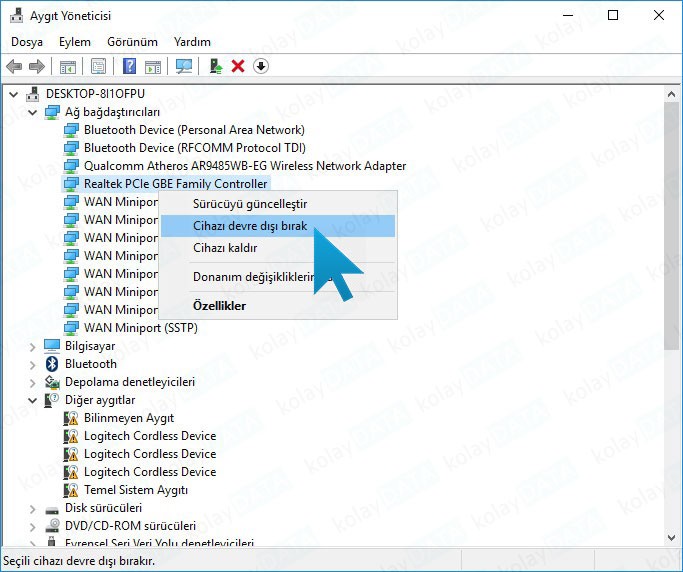This screenshot has height=572, width=683.
Task: Click the Qualcomm Atheros adapter icon
Action: coord(71,166)
